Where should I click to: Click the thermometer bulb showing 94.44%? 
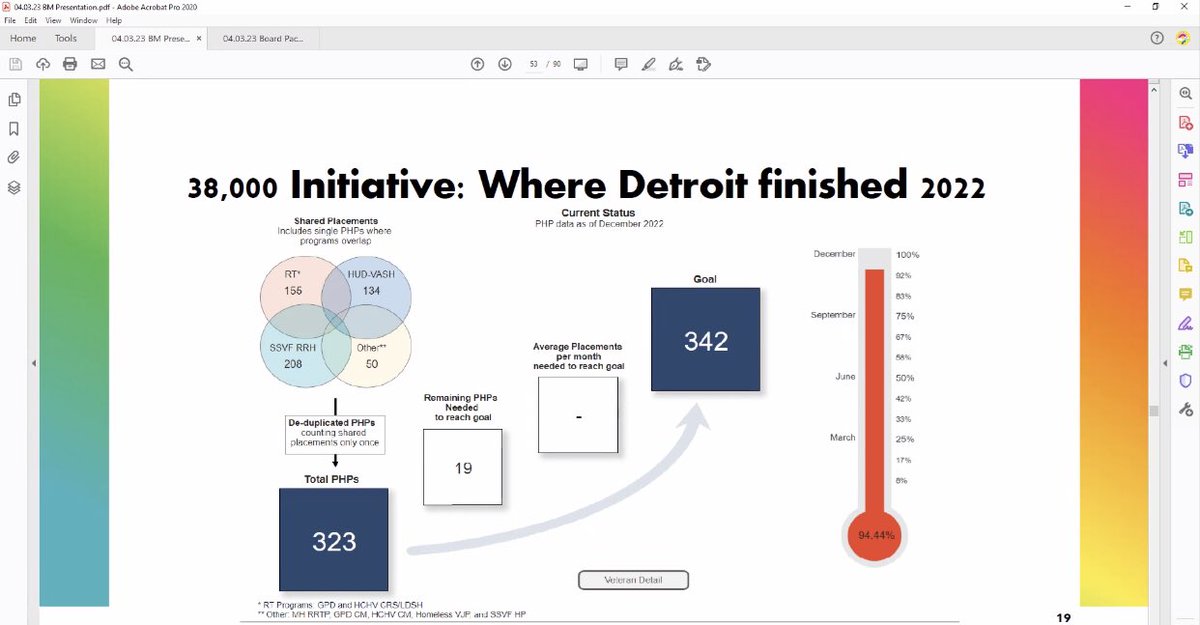(876, 535)
